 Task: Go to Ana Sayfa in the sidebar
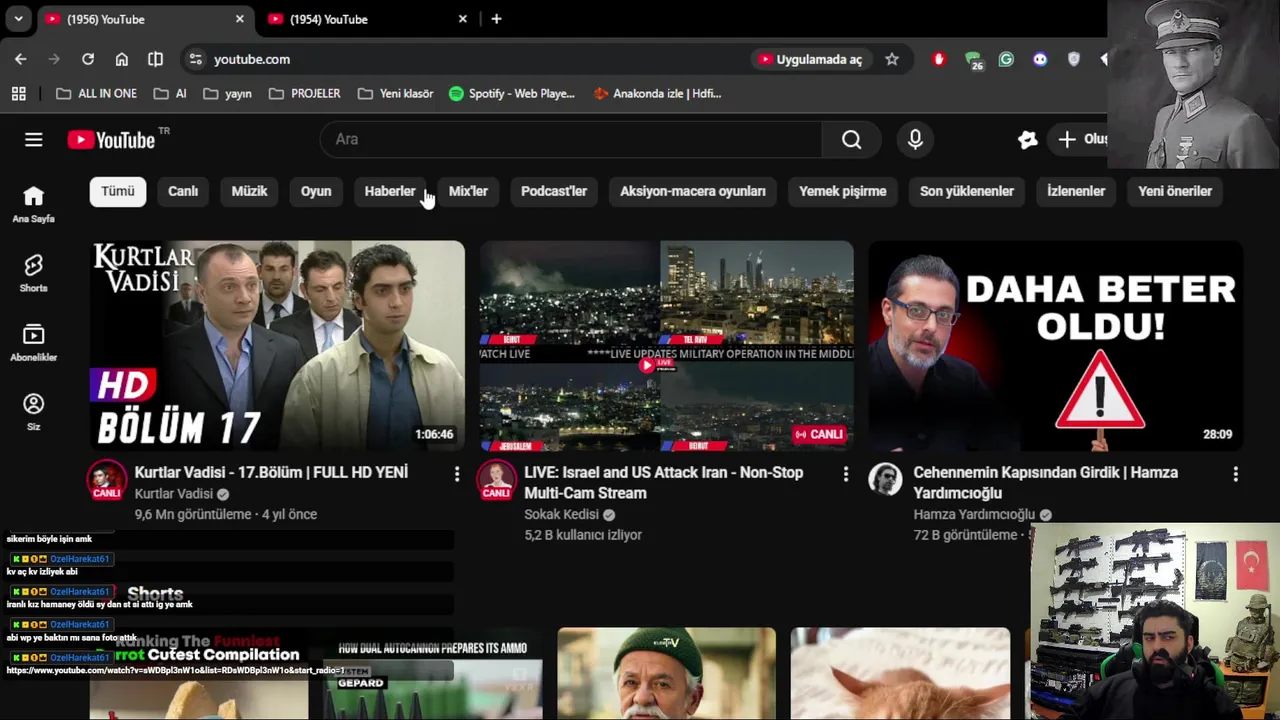[x=34, y=204]
